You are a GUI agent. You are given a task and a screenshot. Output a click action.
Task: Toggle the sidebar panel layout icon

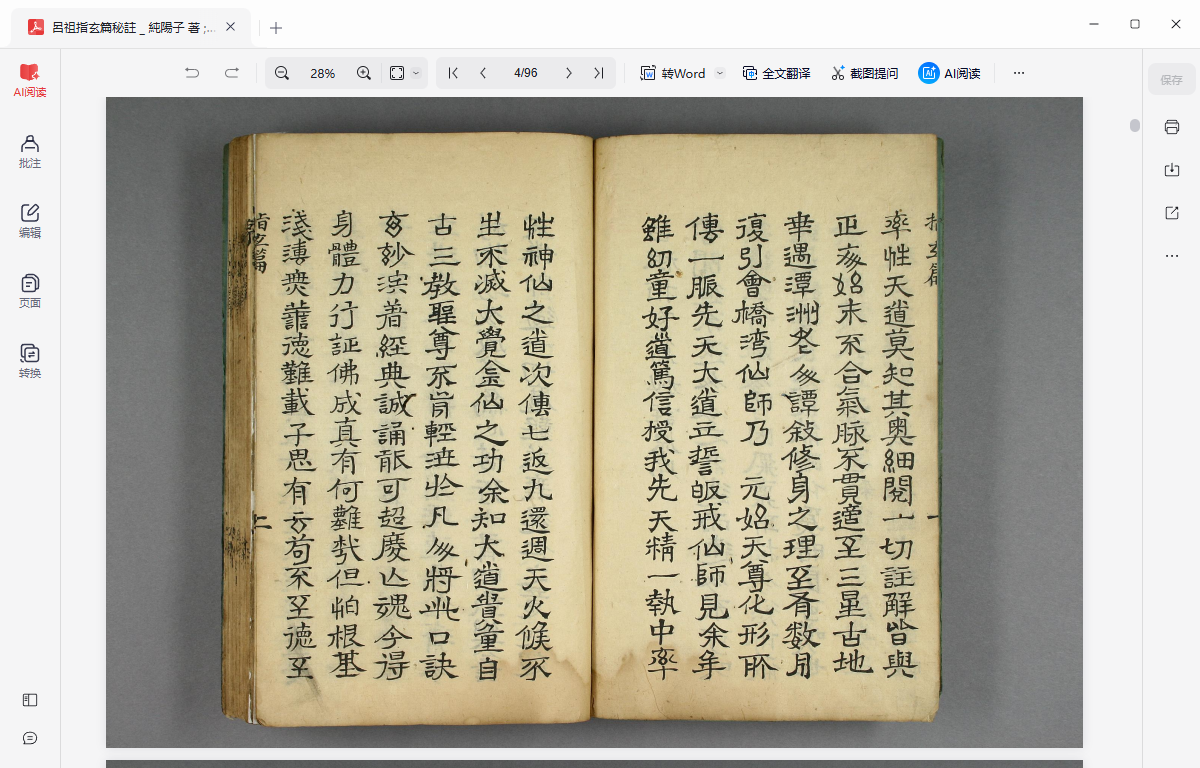tap(30, 700)
